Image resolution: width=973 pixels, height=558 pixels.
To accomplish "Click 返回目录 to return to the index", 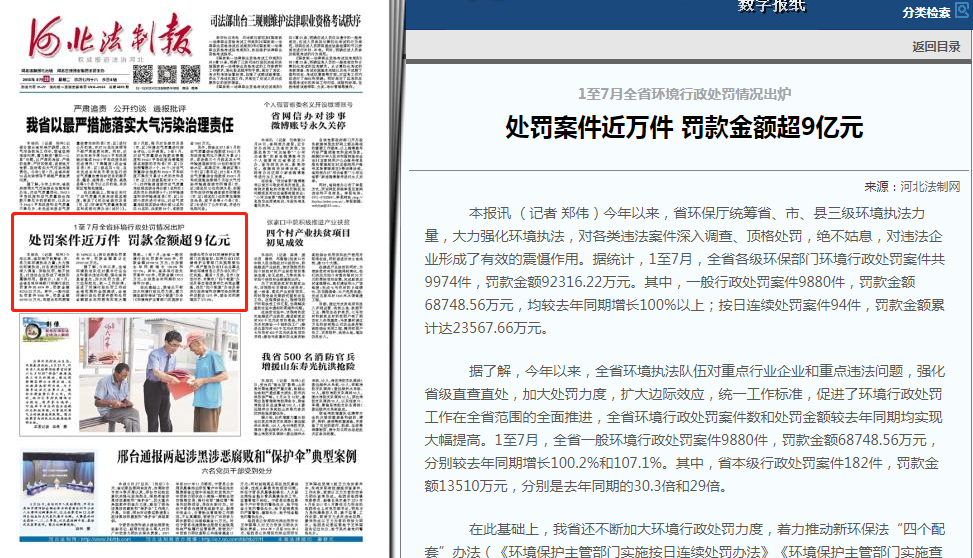I will pos(936,46).
